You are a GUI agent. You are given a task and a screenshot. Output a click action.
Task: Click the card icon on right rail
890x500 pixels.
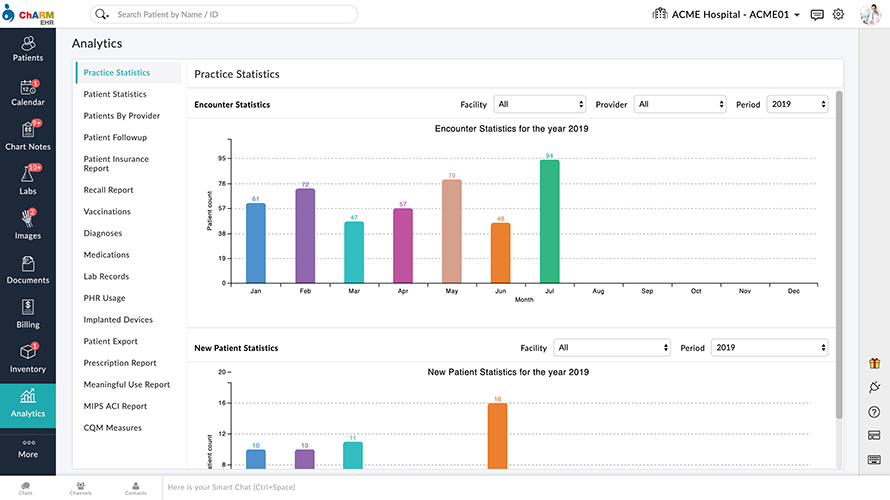tap(874, 435)
